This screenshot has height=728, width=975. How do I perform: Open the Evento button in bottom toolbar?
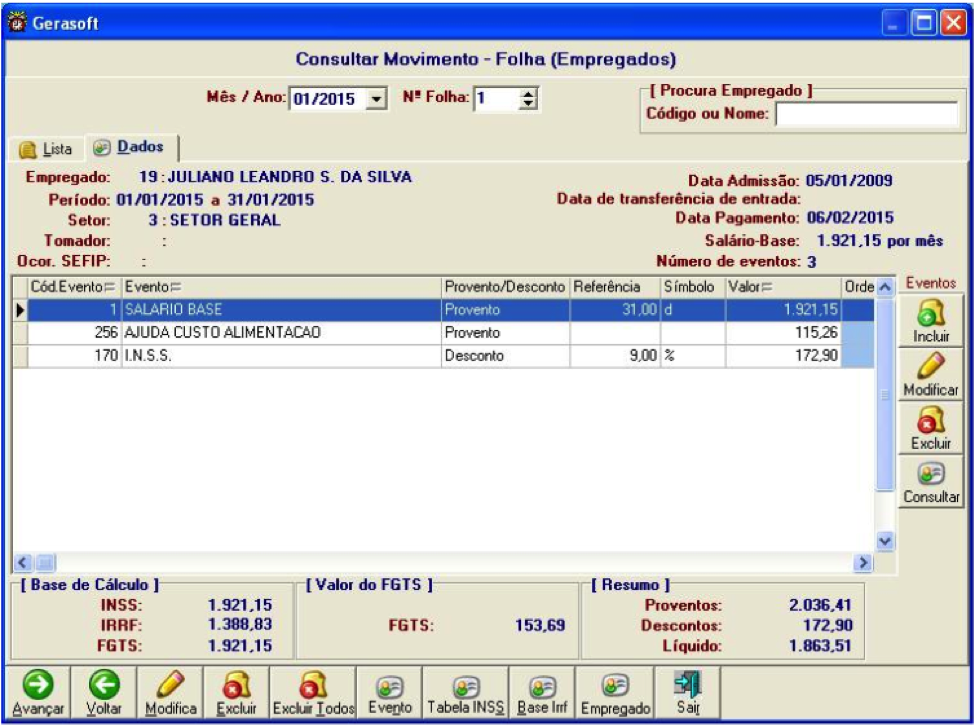pyautogui.click(x=390, y=693)
